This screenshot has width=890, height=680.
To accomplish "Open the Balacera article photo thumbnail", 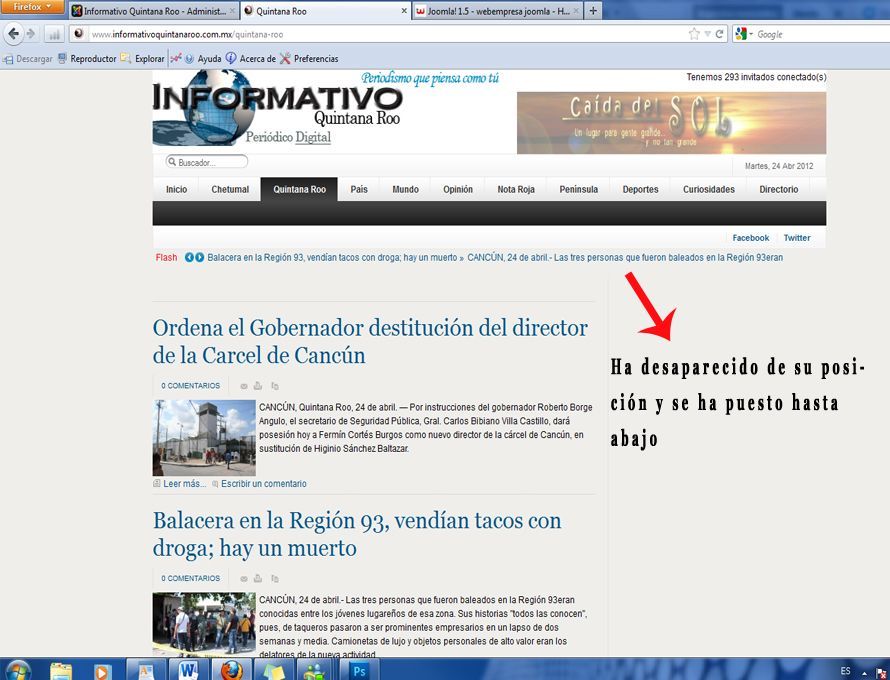I will tap(204, 624).
